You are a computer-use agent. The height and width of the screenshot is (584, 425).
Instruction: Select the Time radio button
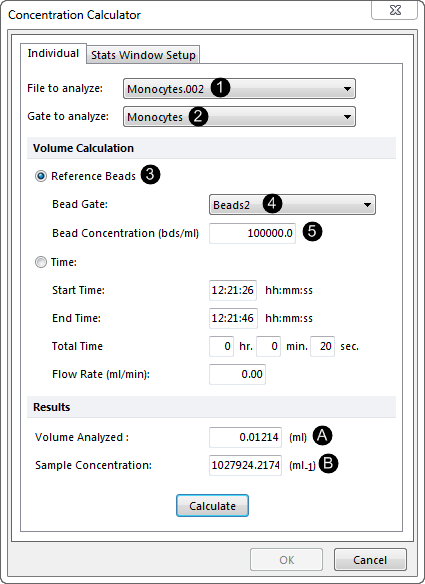coord(41,262)
